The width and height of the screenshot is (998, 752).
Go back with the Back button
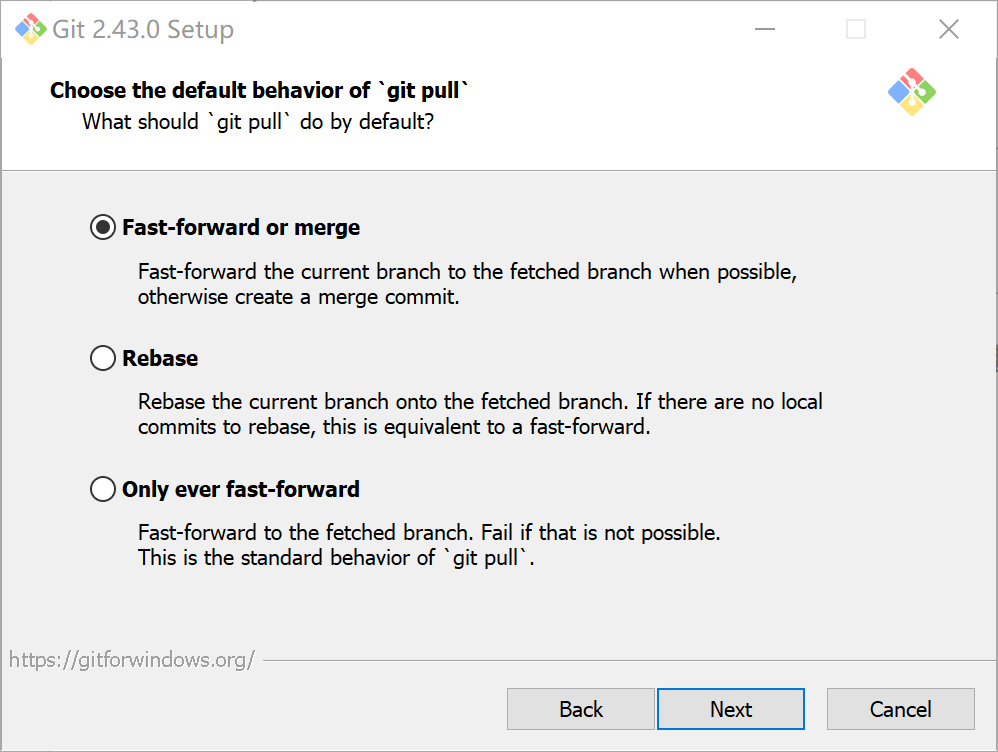(x=580, y=709)
